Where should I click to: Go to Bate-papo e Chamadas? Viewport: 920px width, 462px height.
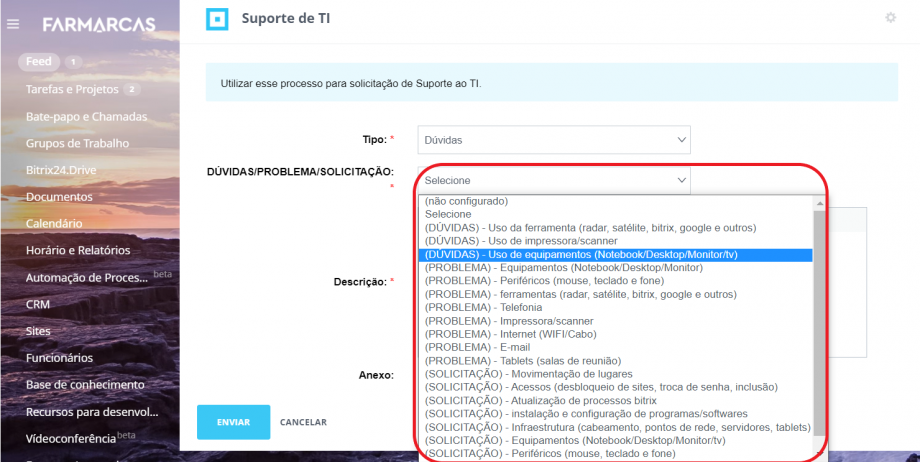[x=86, y=116]
